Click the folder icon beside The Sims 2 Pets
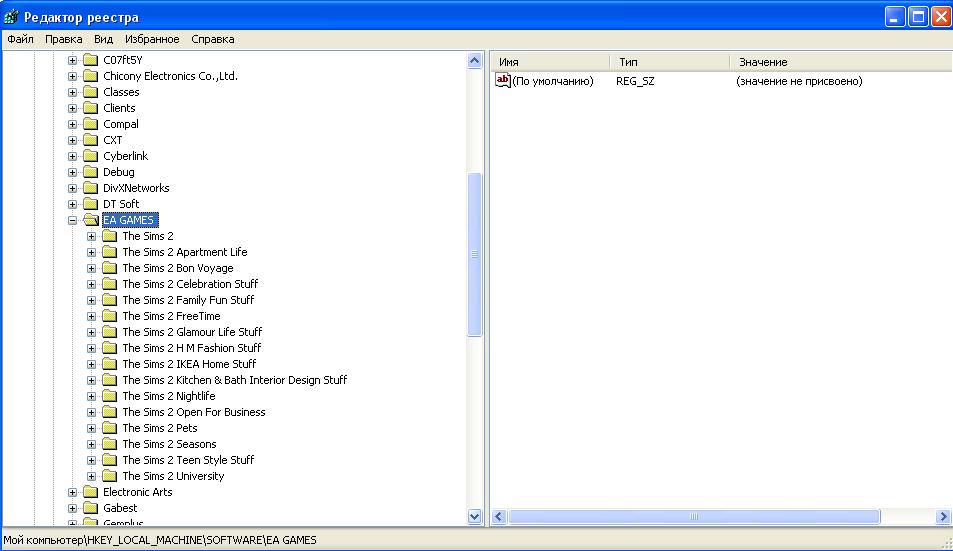Viewport: 953px width, 551px height. pos(109,428)
